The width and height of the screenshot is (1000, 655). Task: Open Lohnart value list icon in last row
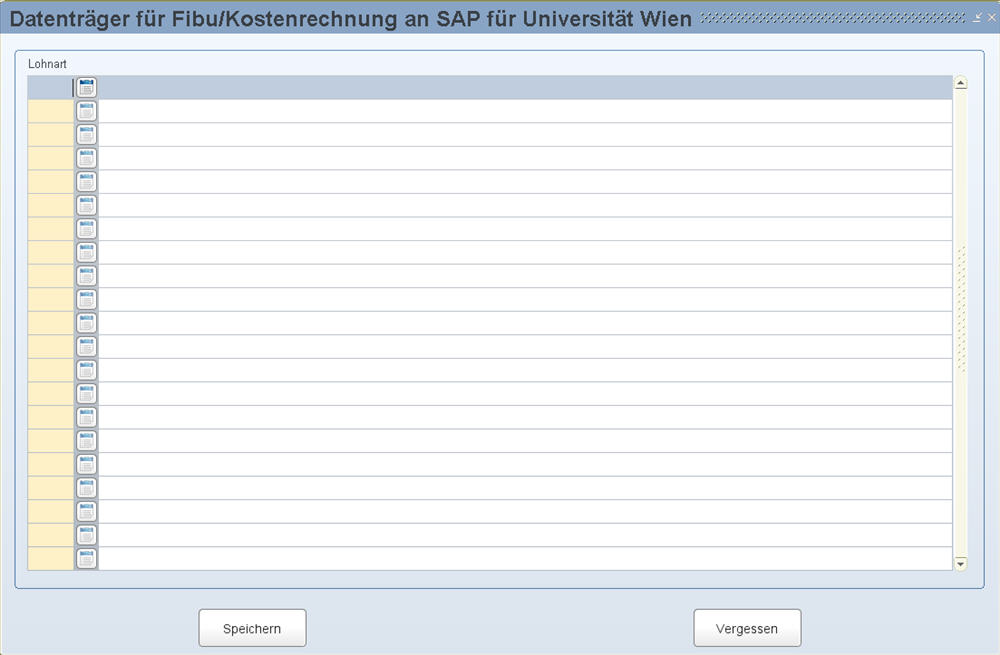pos(86,559)
